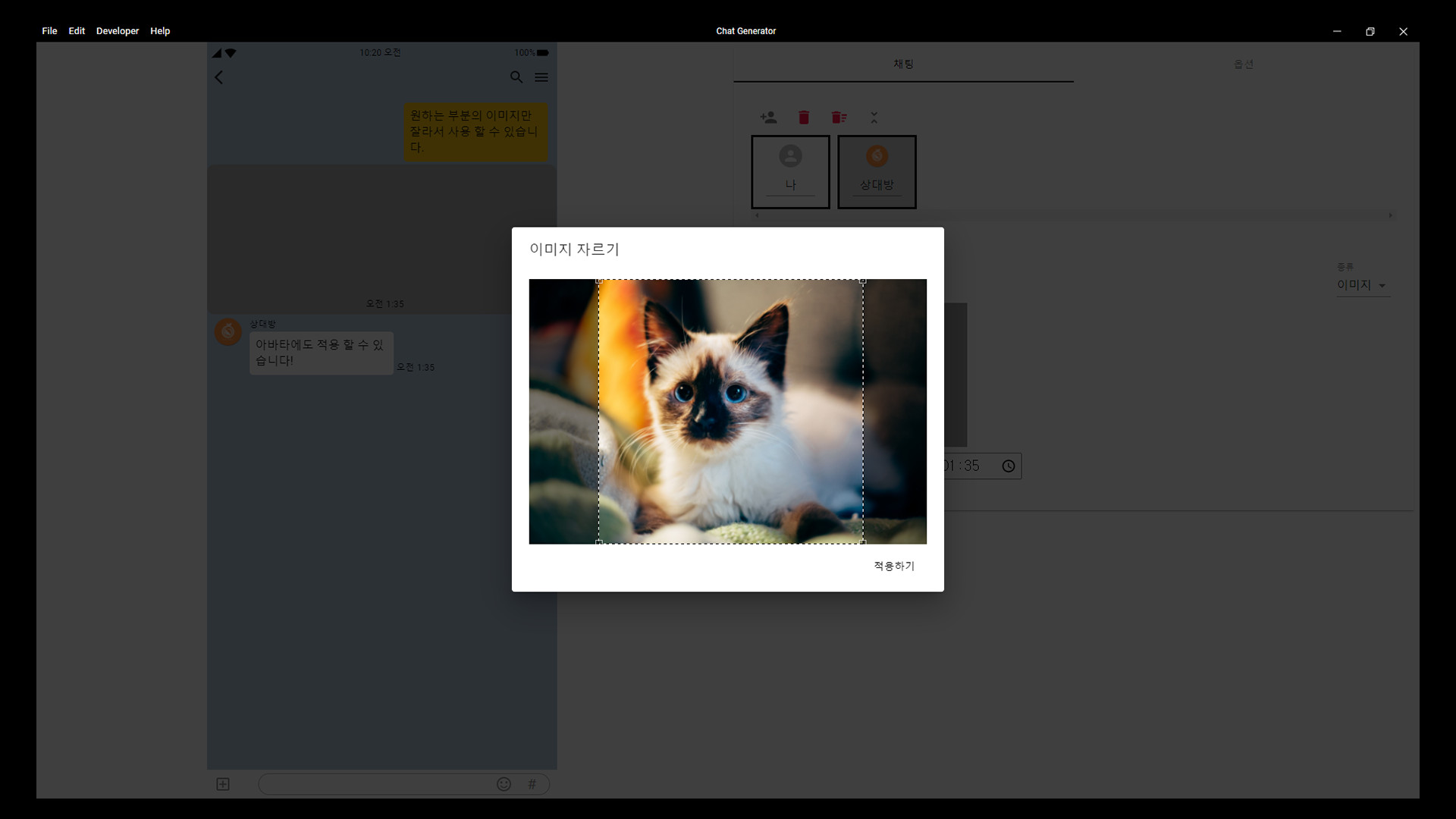Click the clock icon next to the time field
1456x819 pixels.
(1008, 466)
